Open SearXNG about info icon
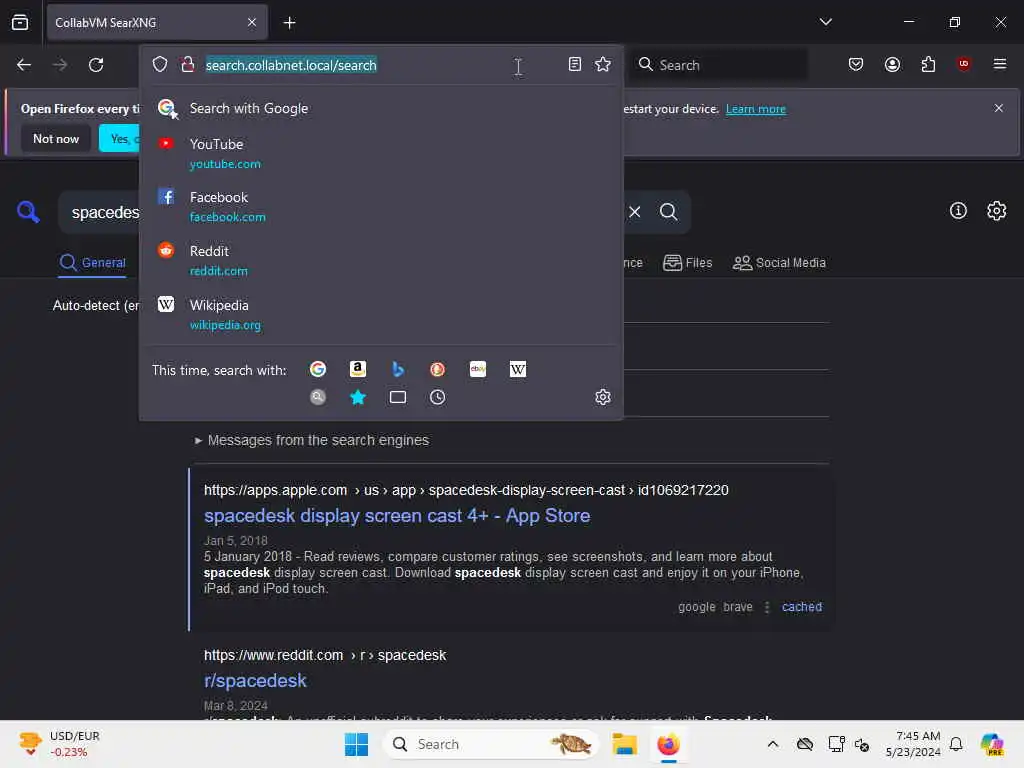Viewport: 1024px width, 768px height. (x=958, y=210)
